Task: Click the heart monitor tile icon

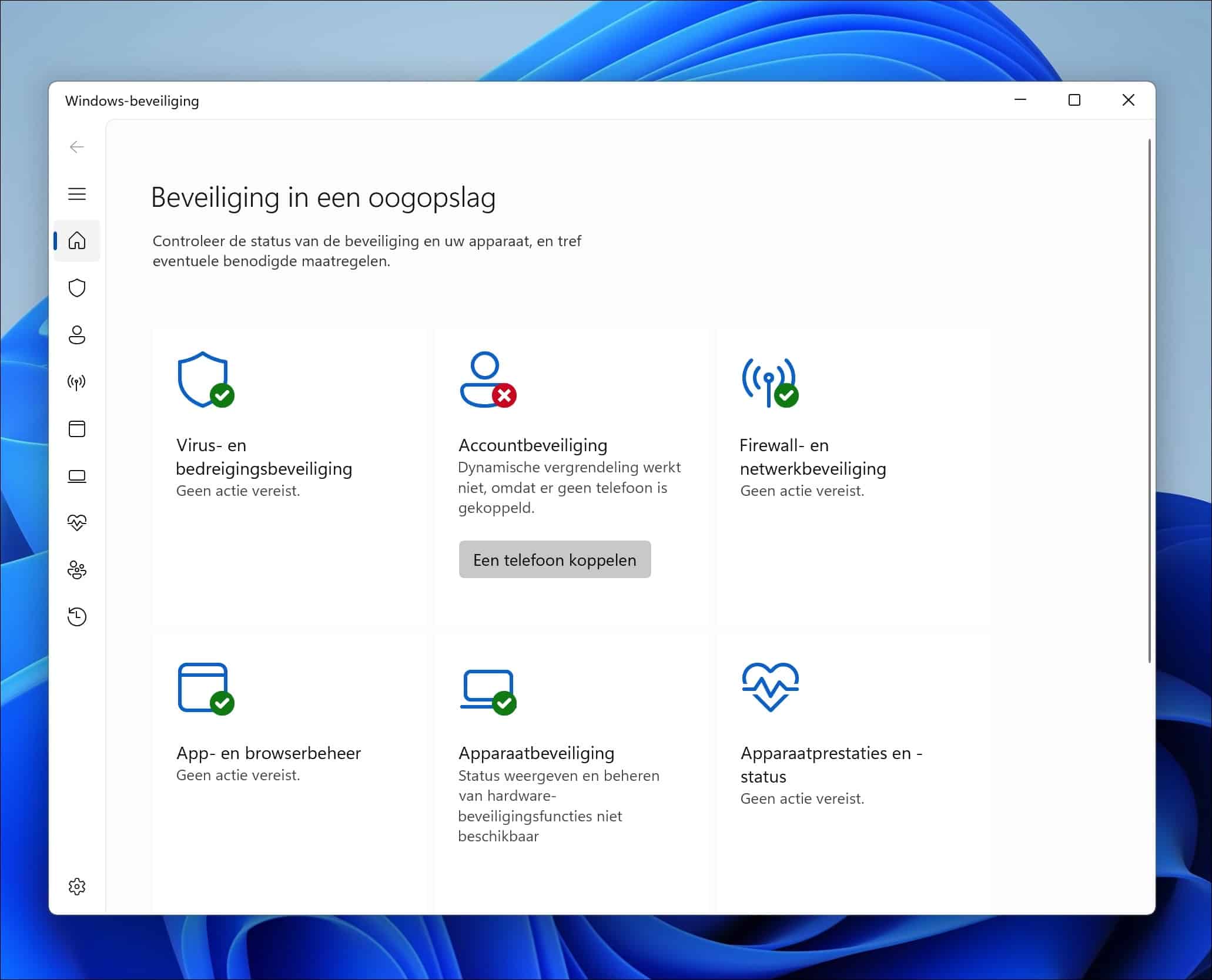Action: click(x=770, y=687)
